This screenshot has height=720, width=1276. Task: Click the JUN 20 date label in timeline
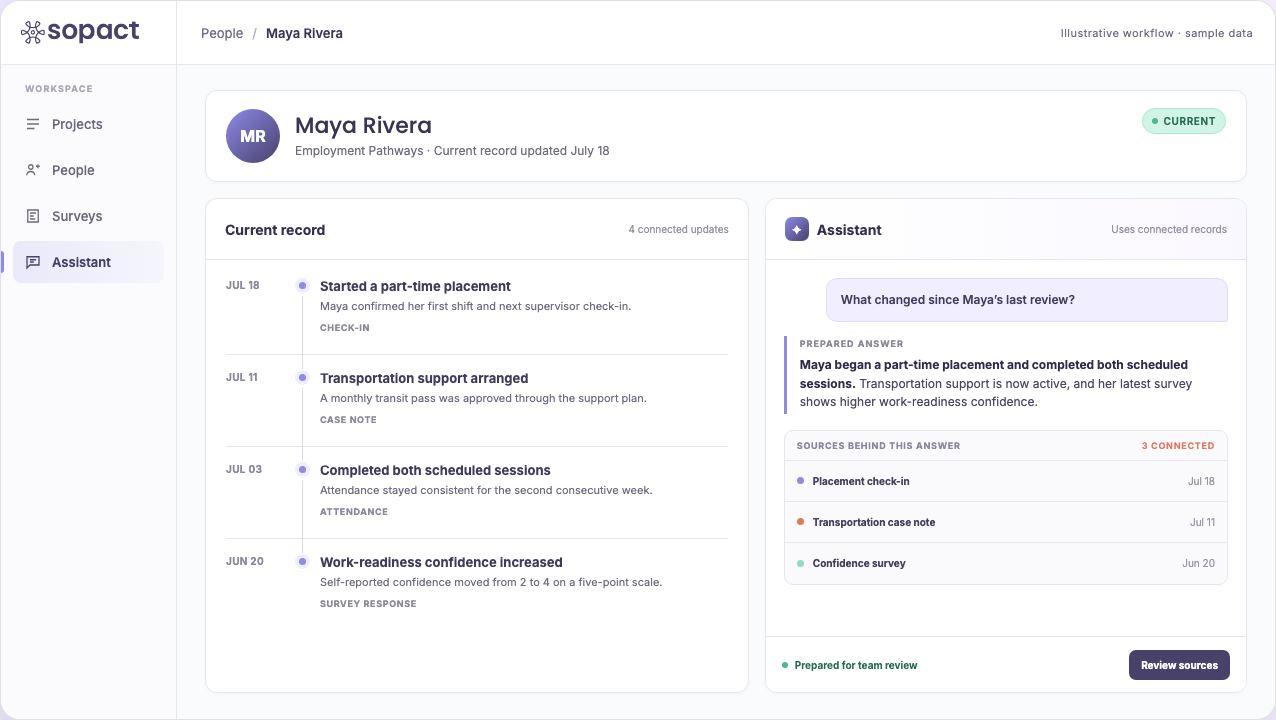[244, 562]
